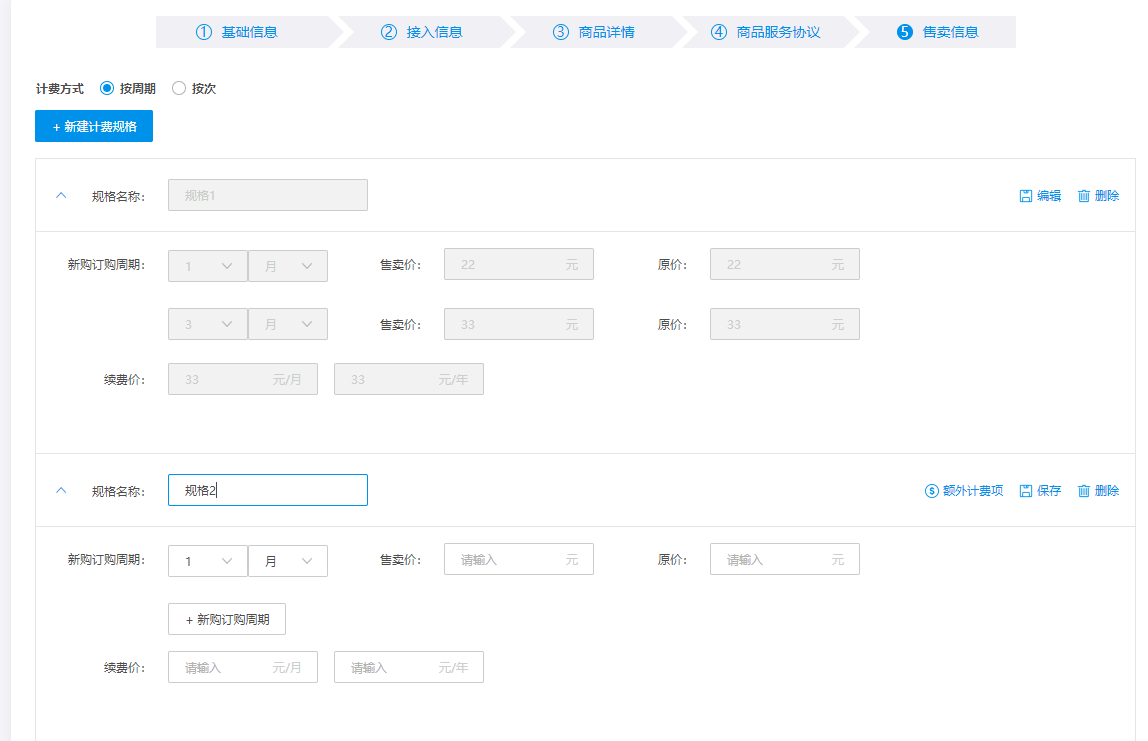The height and width of the screenshot is (741, 1148).
Task: Go to step 3 商品详情
Action: coord(594,32)
